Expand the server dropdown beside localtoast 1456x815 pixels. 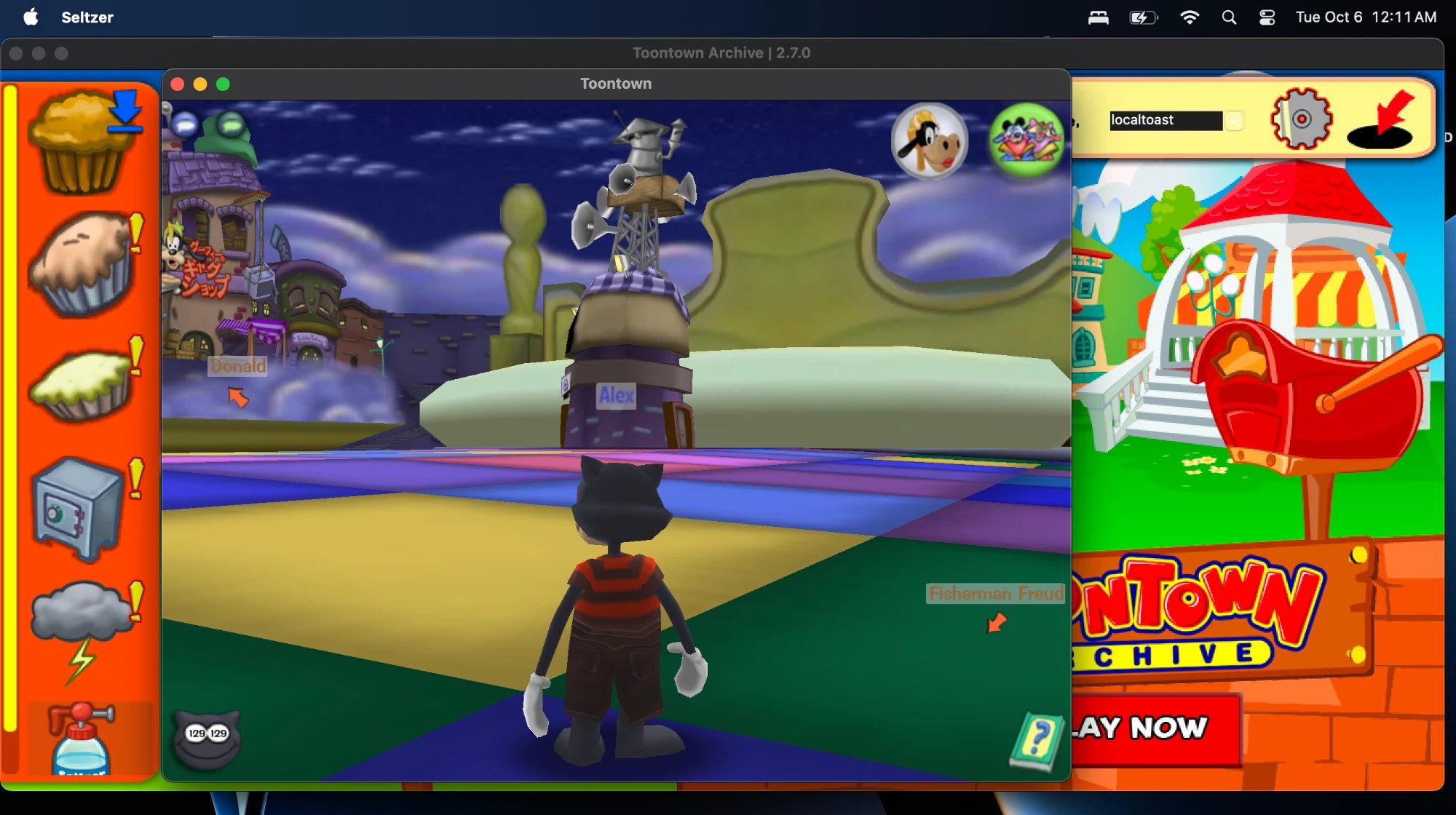pos(1234,121)
